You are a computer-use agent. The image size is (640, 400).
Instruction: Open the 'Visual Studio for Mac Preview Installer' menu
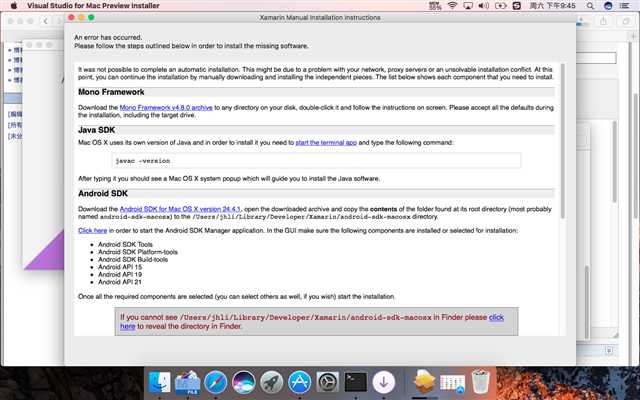click(x=93, y=6)
